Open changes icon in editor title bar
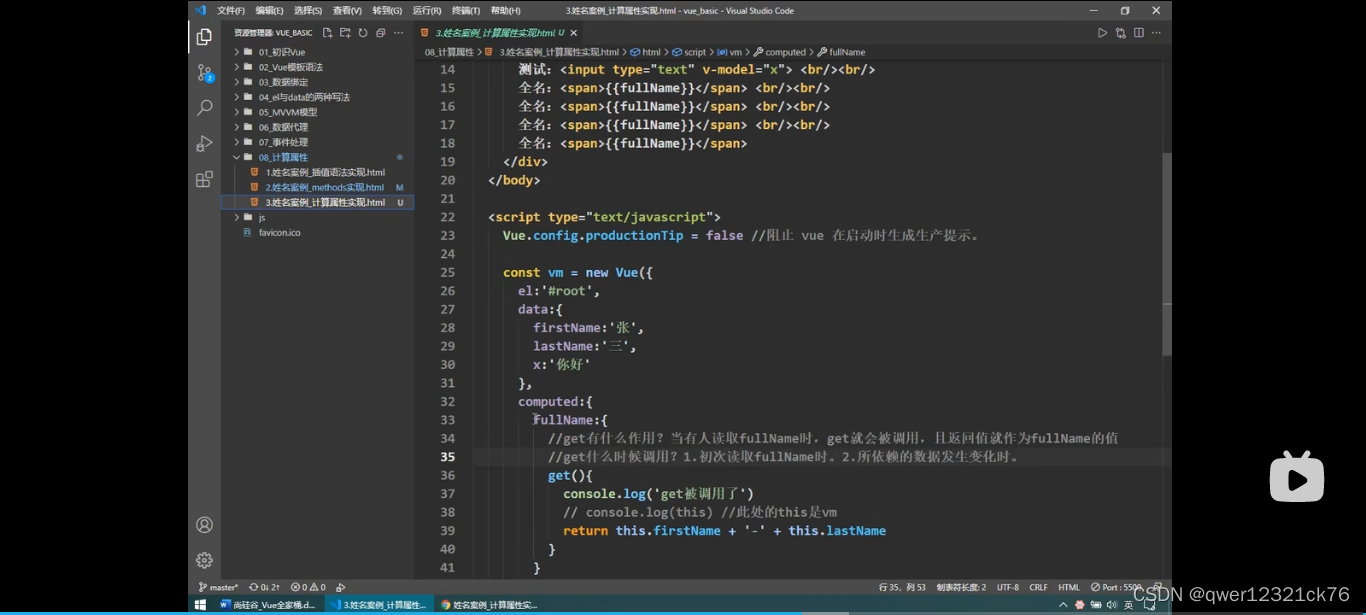The width and height of the screenshot is (1366, 615). click(x=1120, y=33)
